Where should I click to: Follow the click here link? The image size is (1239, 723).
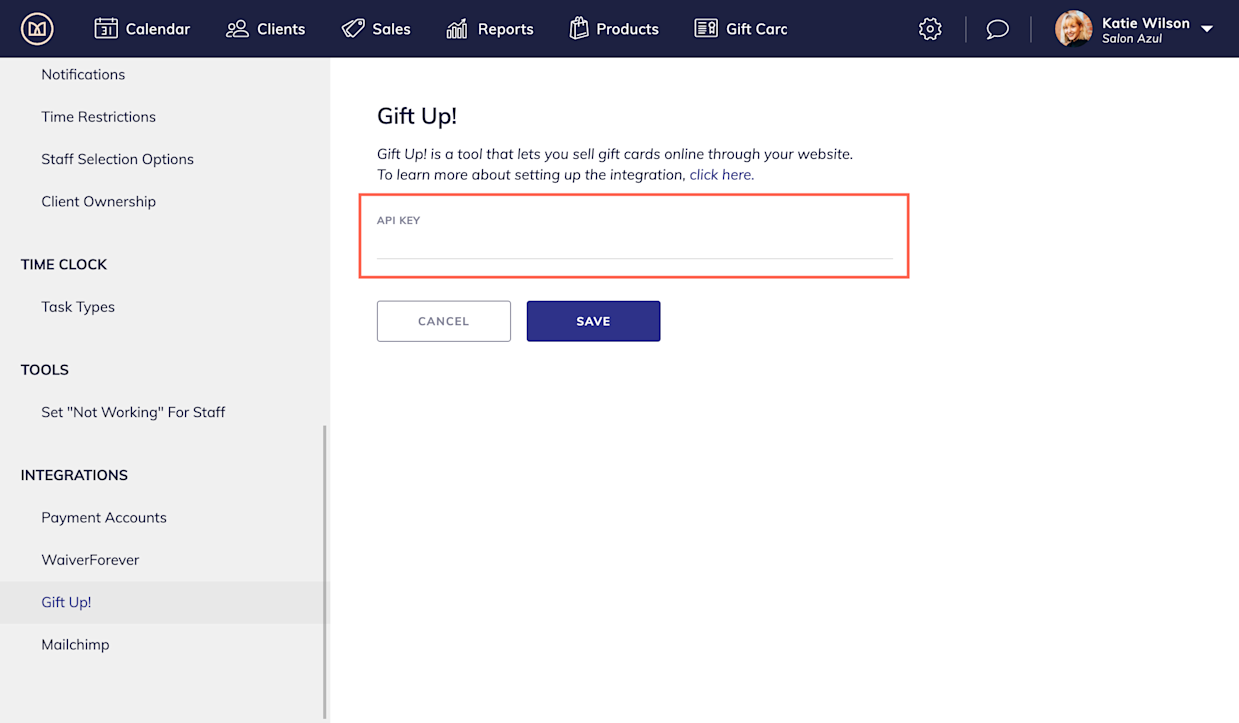[720, 174]
